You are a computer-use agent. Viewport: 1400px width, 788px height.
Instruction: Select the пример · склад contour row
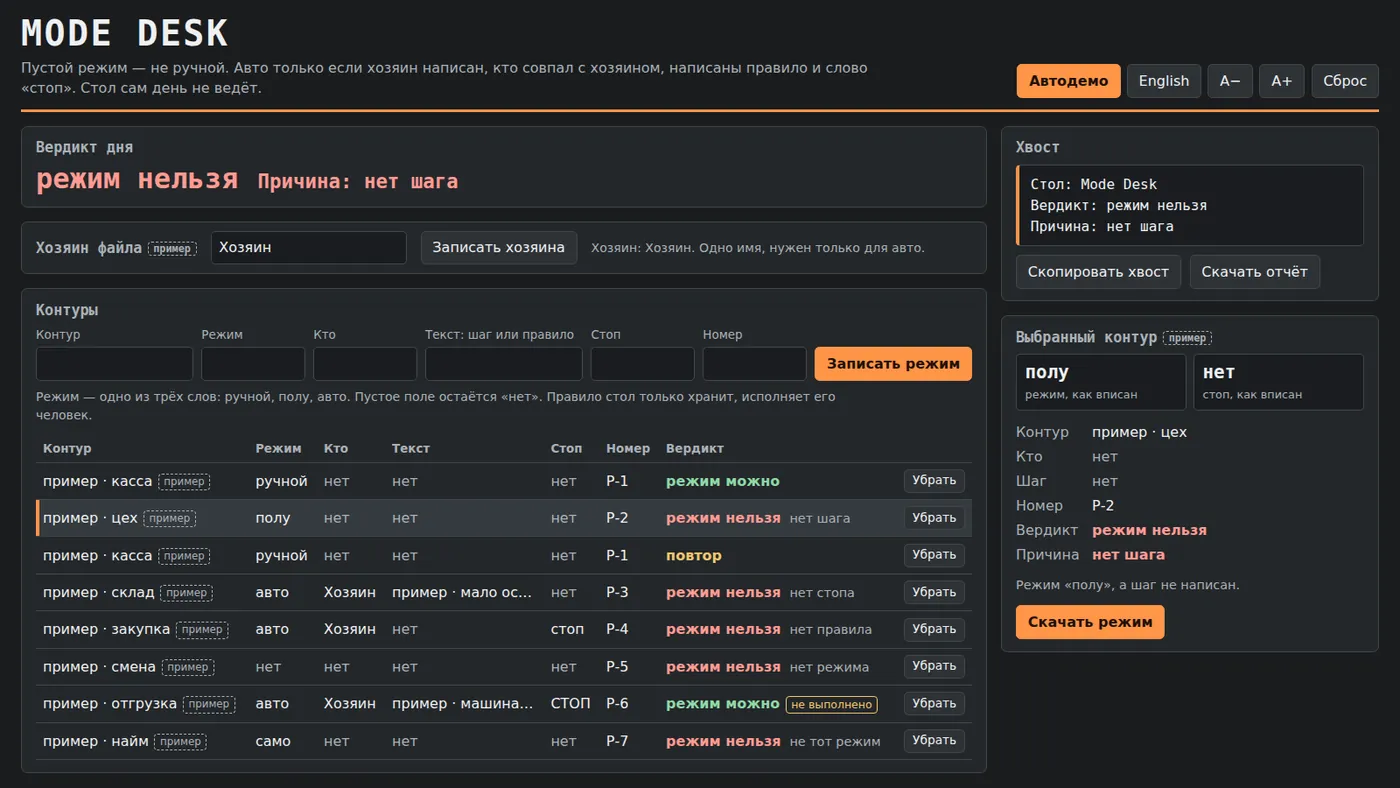coord(504,592)
